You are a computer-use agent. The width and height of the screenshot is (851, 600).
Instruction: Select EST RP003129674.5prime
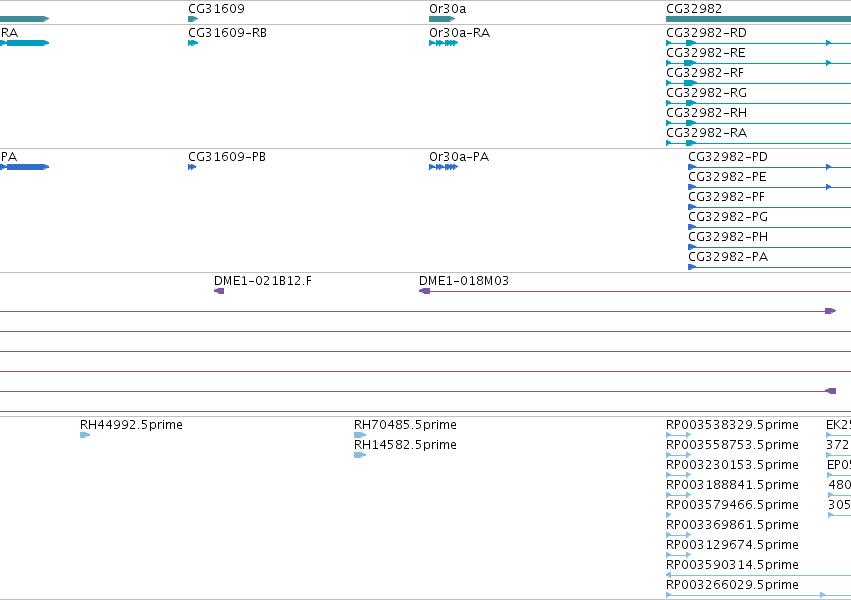point(732,545)
